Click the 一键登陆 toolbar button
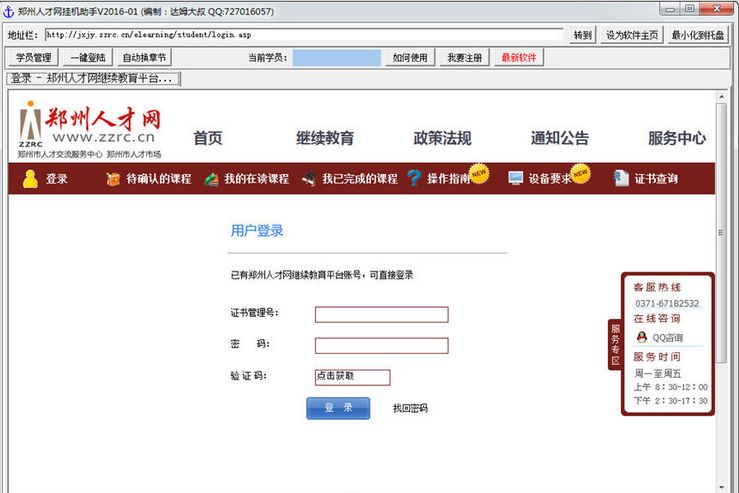 [x=86, y=58]
